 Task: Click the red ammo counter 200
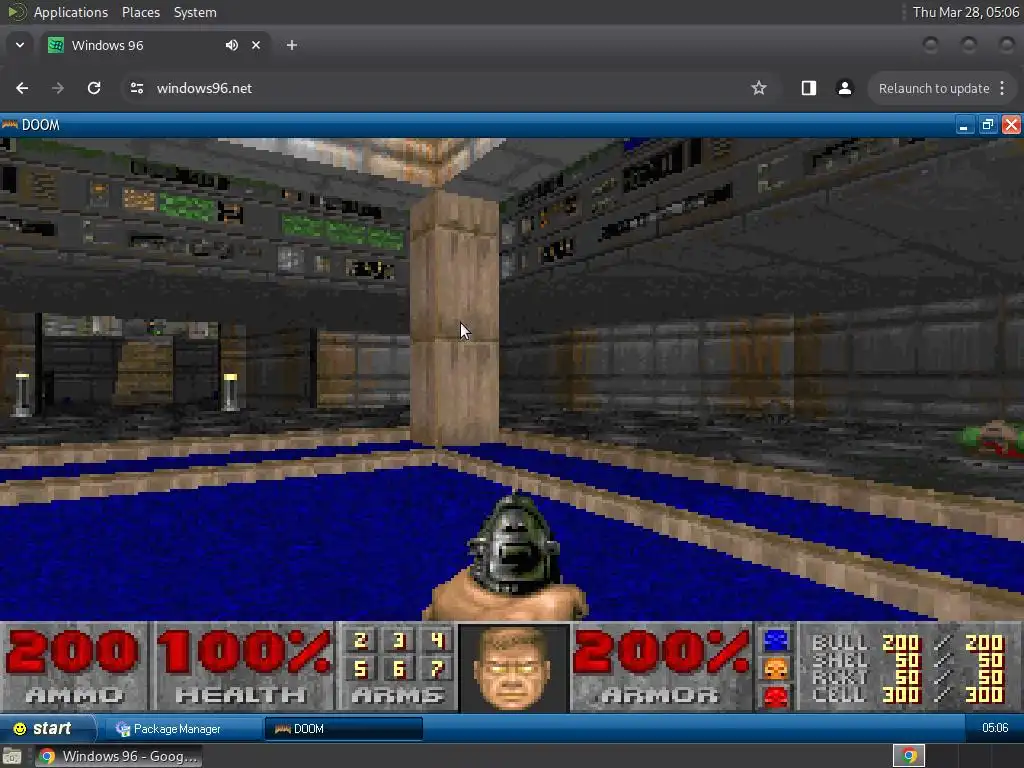73,653
